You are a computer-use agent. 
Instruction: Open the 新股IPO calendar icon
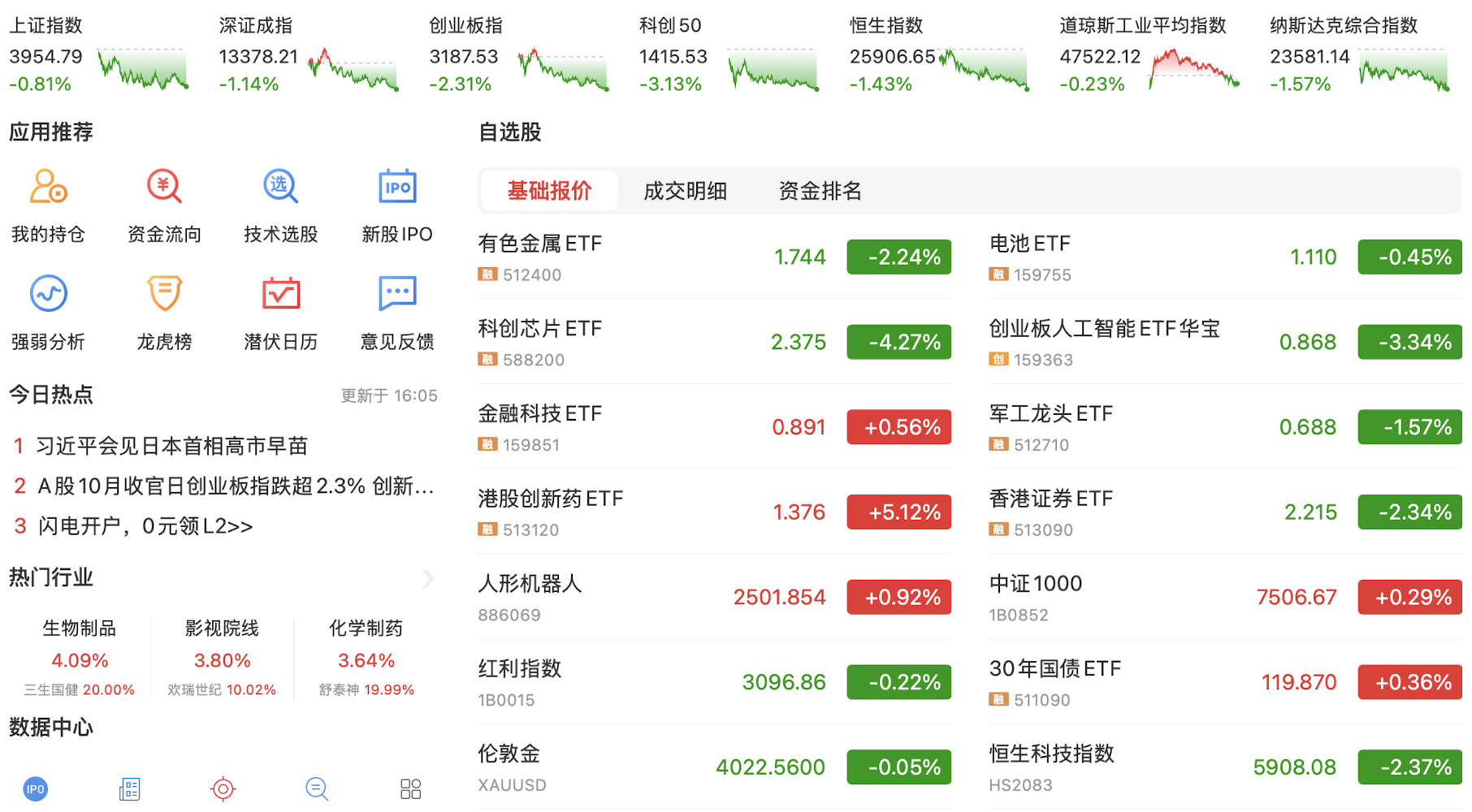tap(397, 188)
